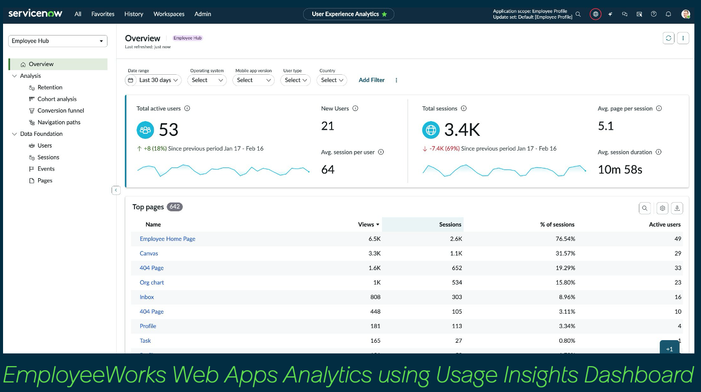
Task: Click the Employee Hub tag beside Overview
Action: click(x=188, y=38)
